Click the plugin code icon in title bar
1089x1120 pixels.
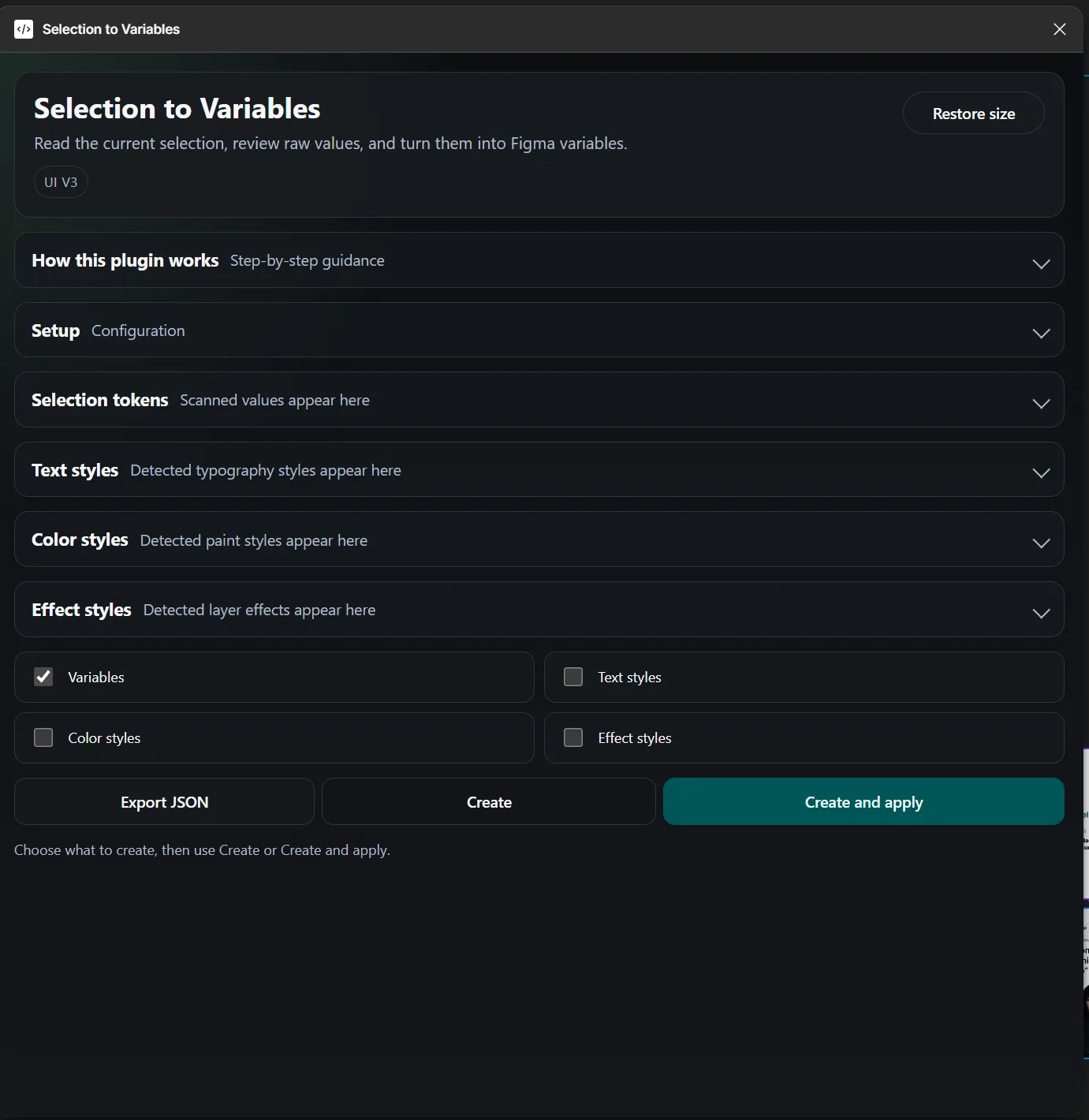tap(24, 29)
